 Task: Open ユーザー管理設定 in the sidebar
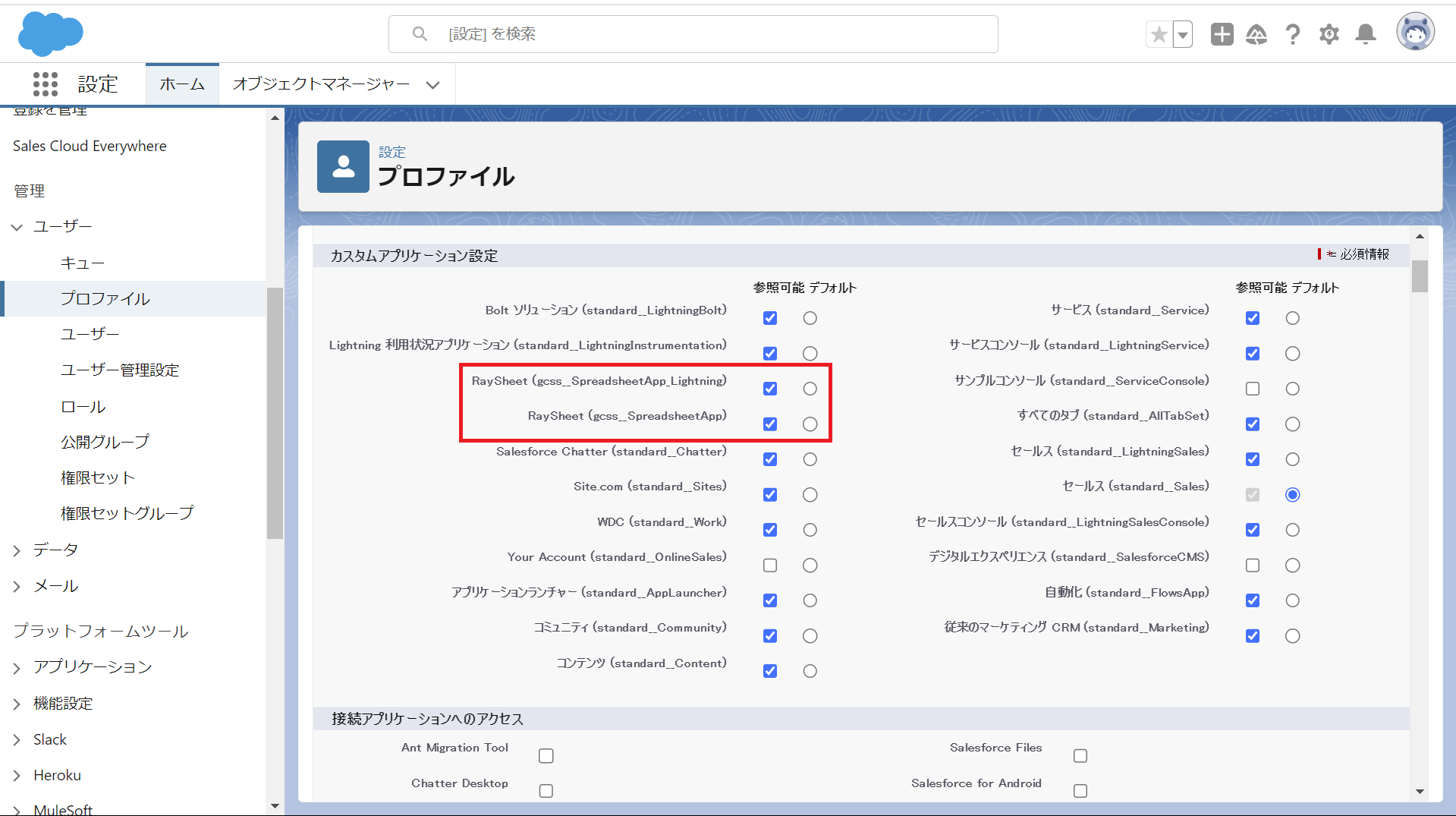(x=120, y=370)
